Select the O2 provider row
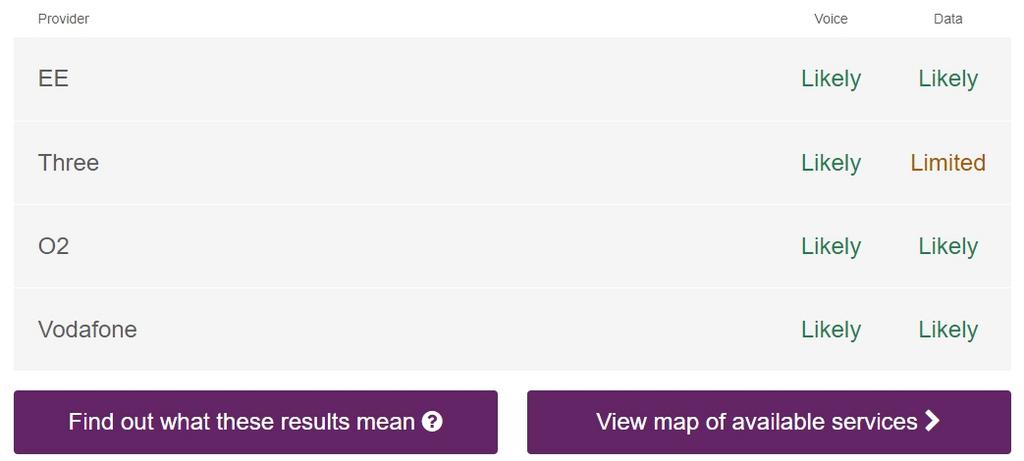The width and height of the screenshot is (1024, 461). click(x=512, y=246)
